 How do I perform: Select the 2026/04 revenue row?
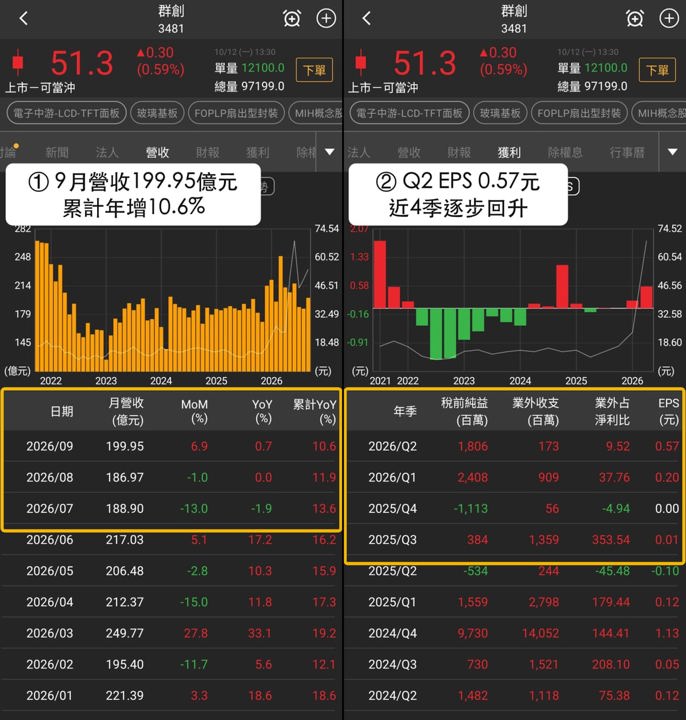pos(171,602)
